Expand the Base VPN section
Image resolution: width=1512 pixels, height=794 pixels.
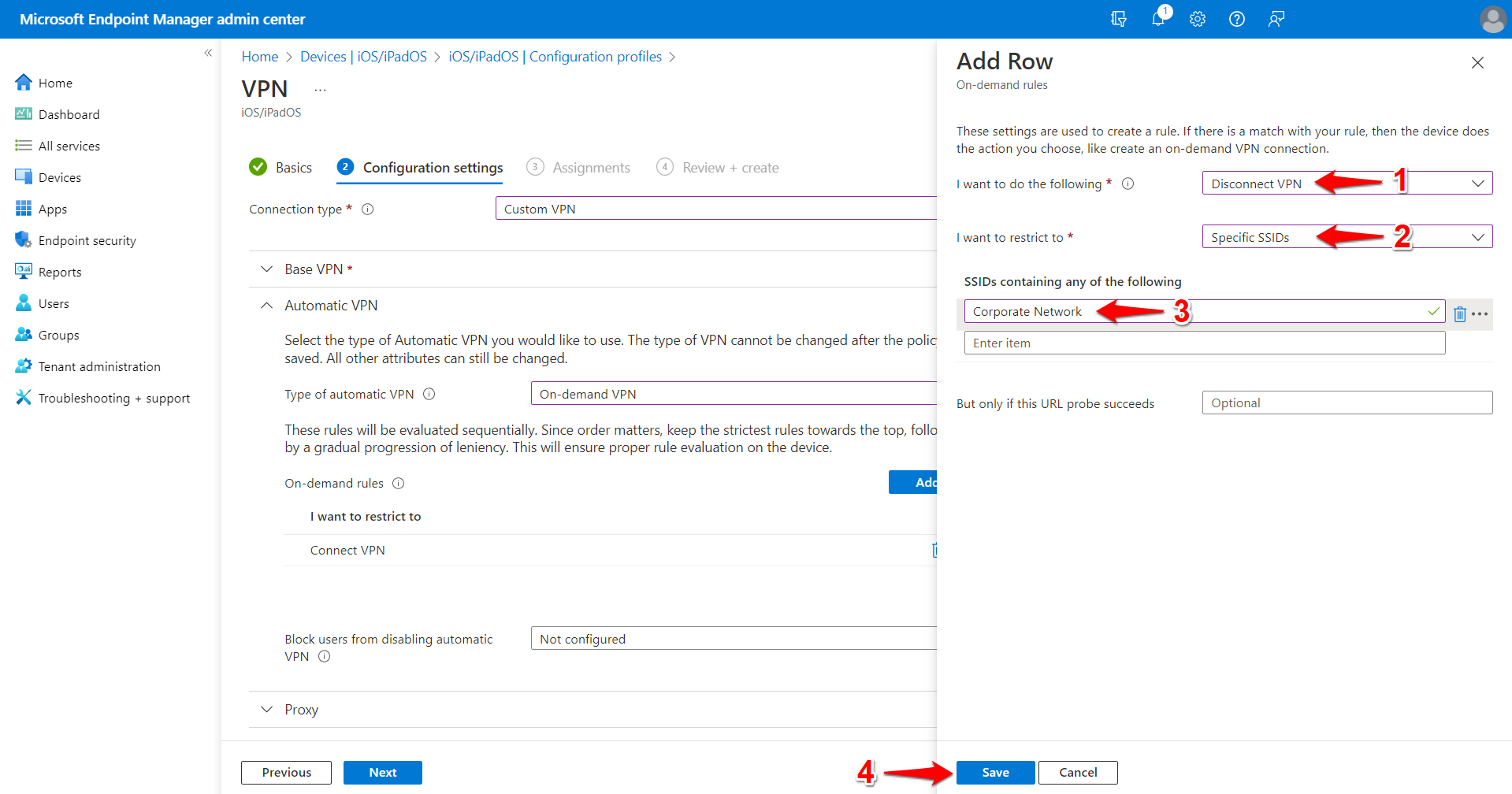coord(266,269)
